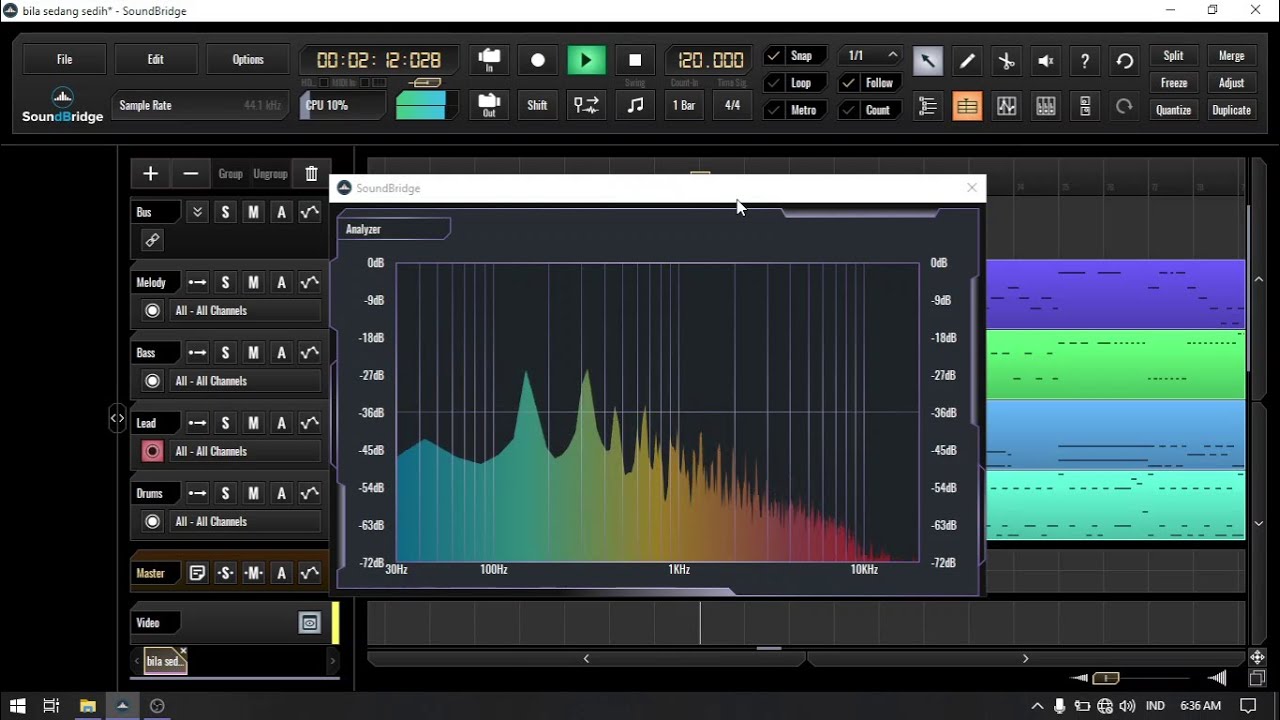Toggle the Metro checkbox
Viewport: 1280px width, 720px height.
[773, 110]
